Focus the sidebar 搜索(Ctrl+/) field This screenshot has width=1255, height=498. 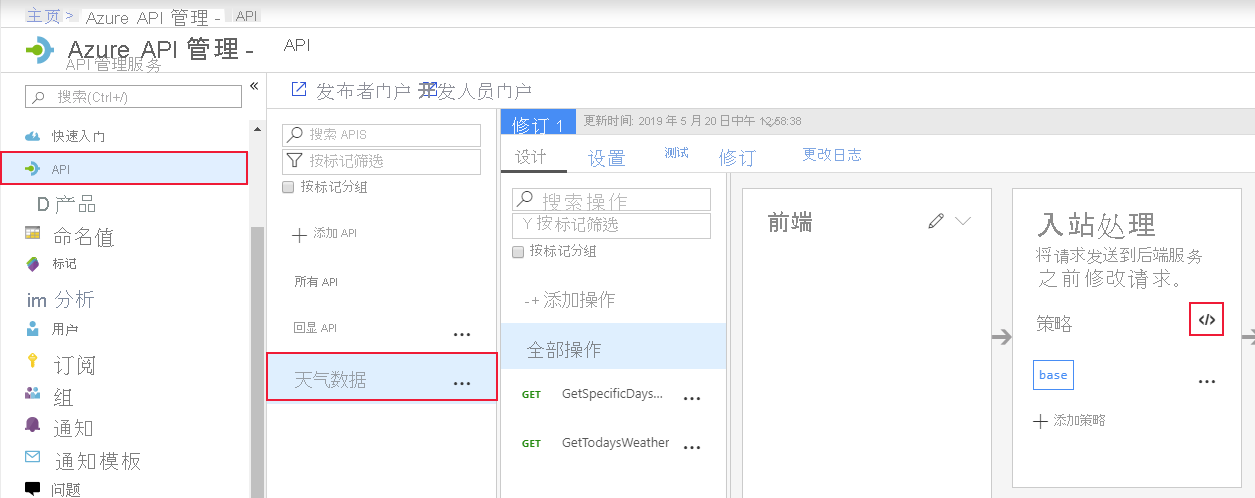134,97
